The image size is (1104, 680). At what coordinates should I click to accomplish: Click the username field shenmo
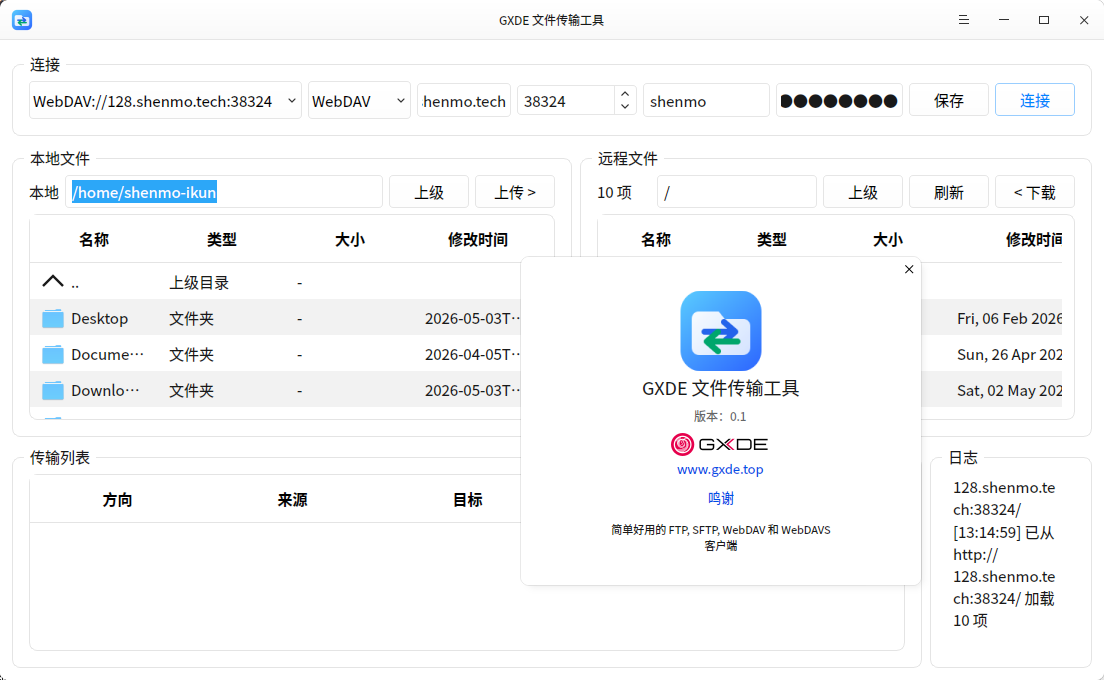[706, 101]
